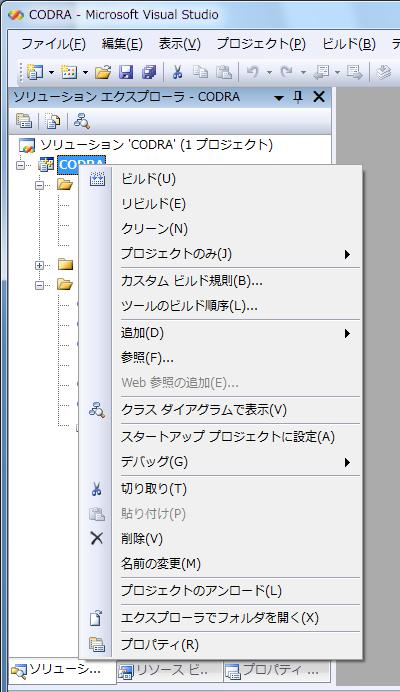Open the 表示(V) menu
This screenshot has width=400, height=692.
tap(180, 44)
